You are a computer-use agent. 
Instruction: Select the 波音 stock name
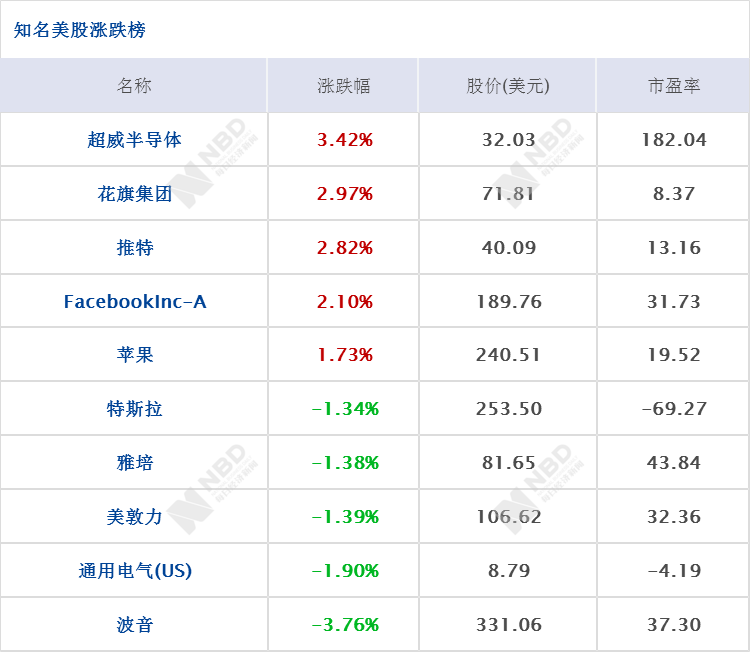(x=134, y=625)
